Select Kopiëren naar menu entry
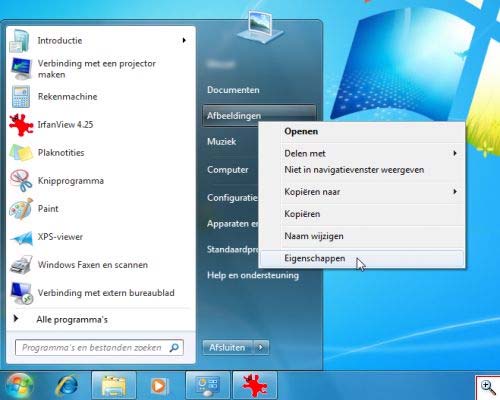Screen dimensions: 500x400 (x=362, y=192)
